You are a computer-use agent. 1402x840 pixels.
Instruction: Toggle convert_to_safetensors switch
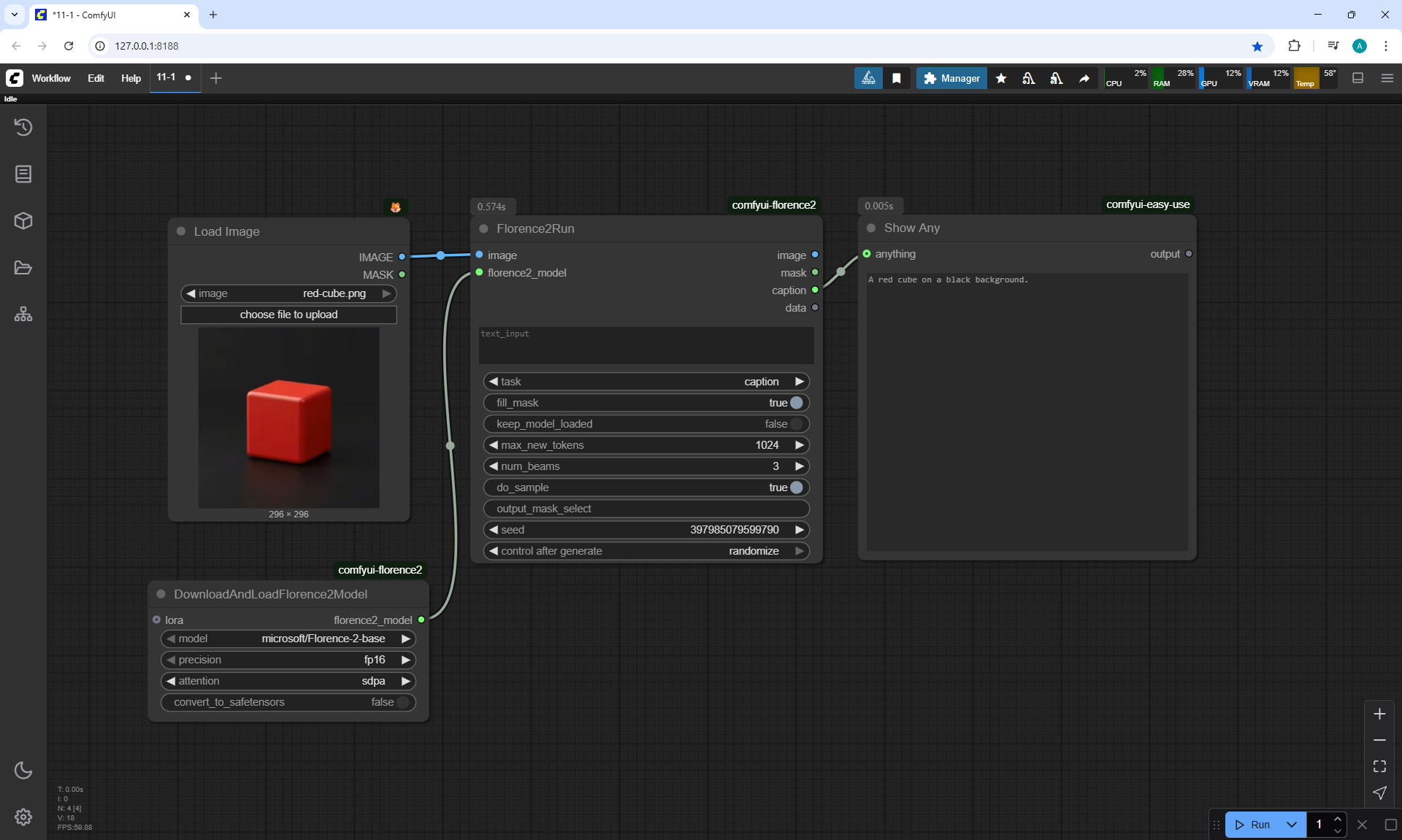[402, 702]
